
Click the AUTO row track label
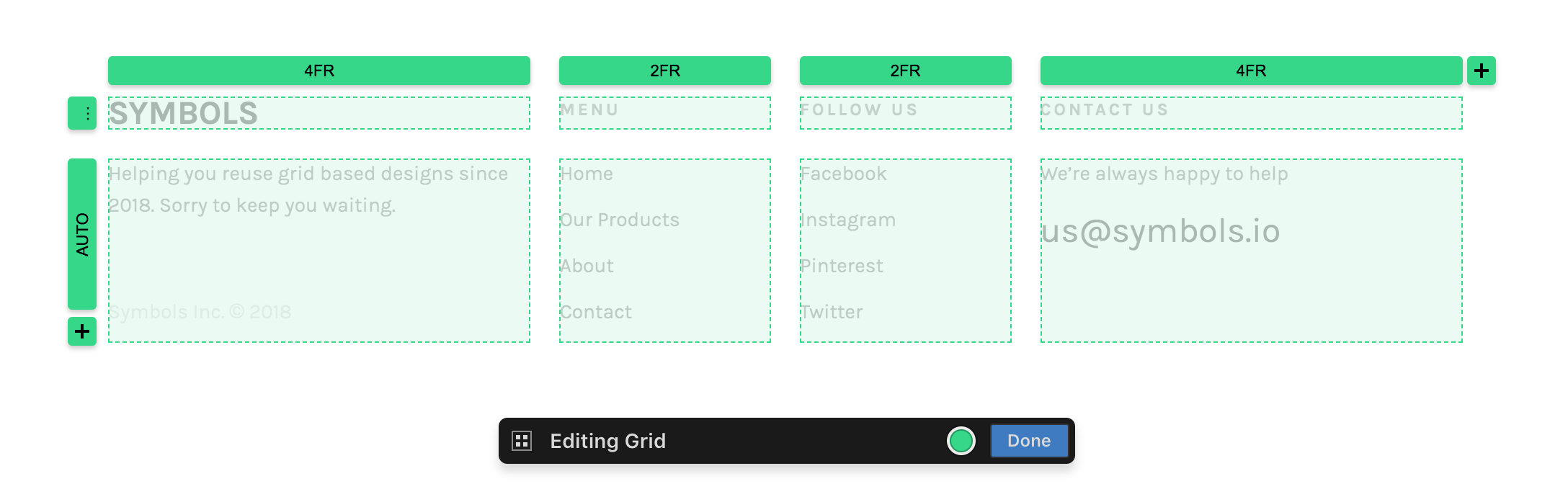click(81, 232)
